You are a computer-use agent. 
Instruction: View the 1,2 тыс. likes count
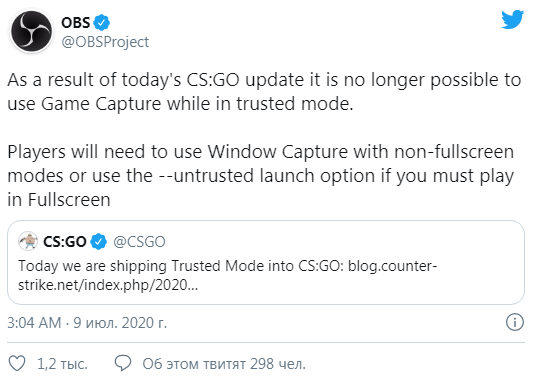coord(62,364)
